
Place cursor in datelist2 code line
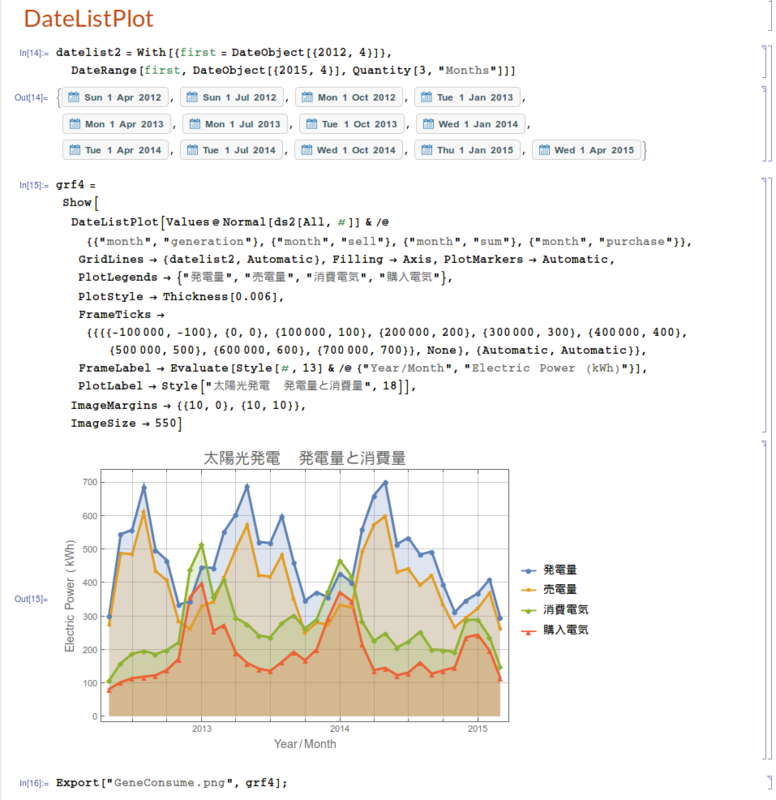point(223,53)
